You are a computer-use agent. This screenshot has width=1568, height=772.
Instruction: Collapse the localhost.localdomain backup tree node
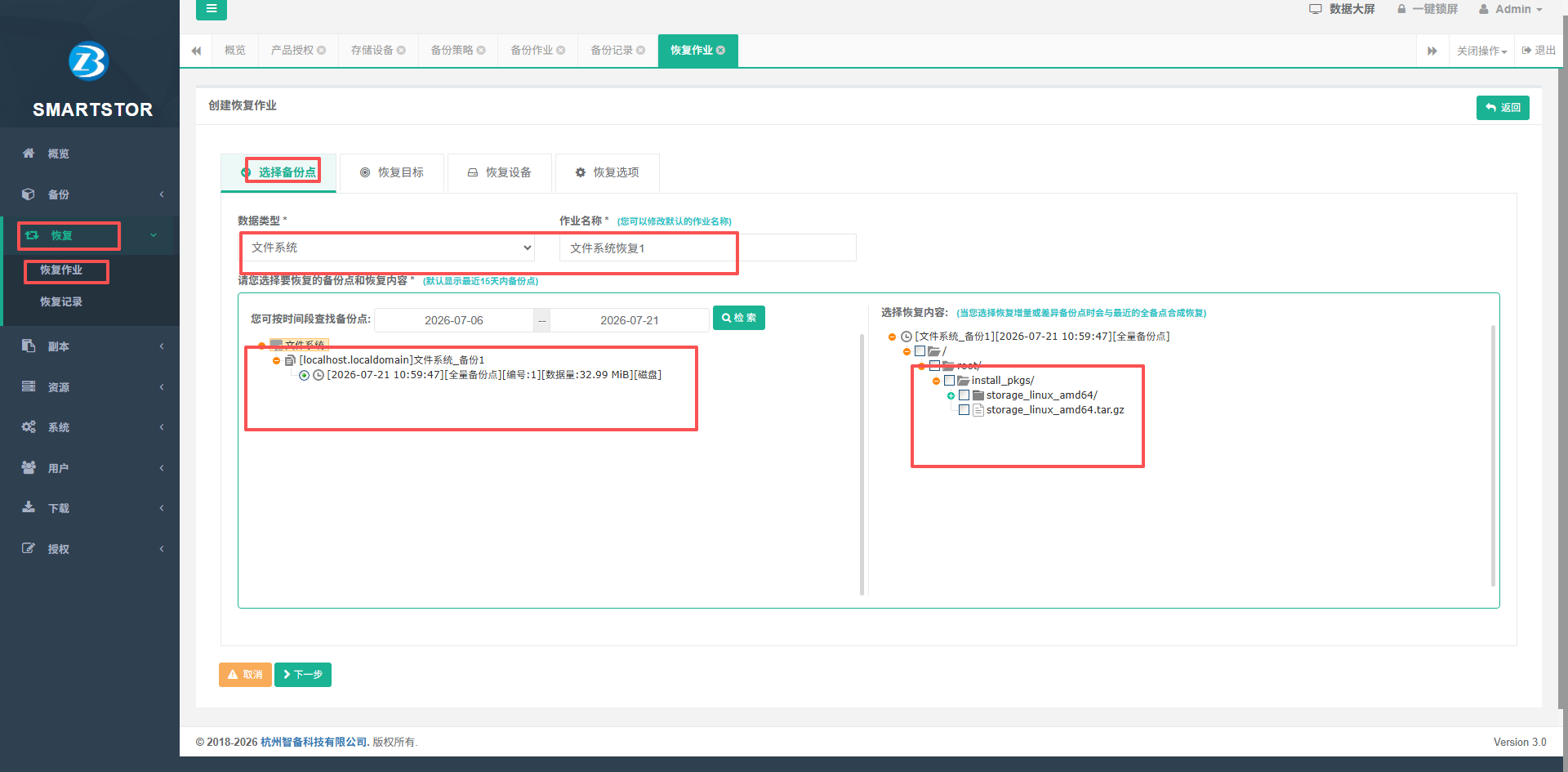tap(276, 360)
